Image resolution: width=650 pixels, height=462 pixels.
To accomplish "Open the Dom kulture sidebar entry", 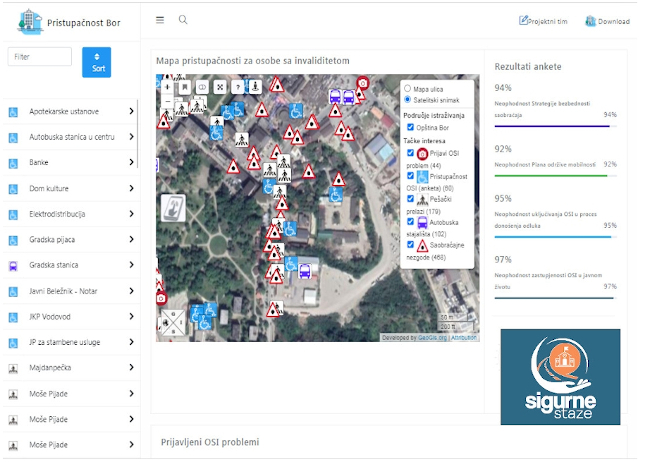I will tap(70, 189).
